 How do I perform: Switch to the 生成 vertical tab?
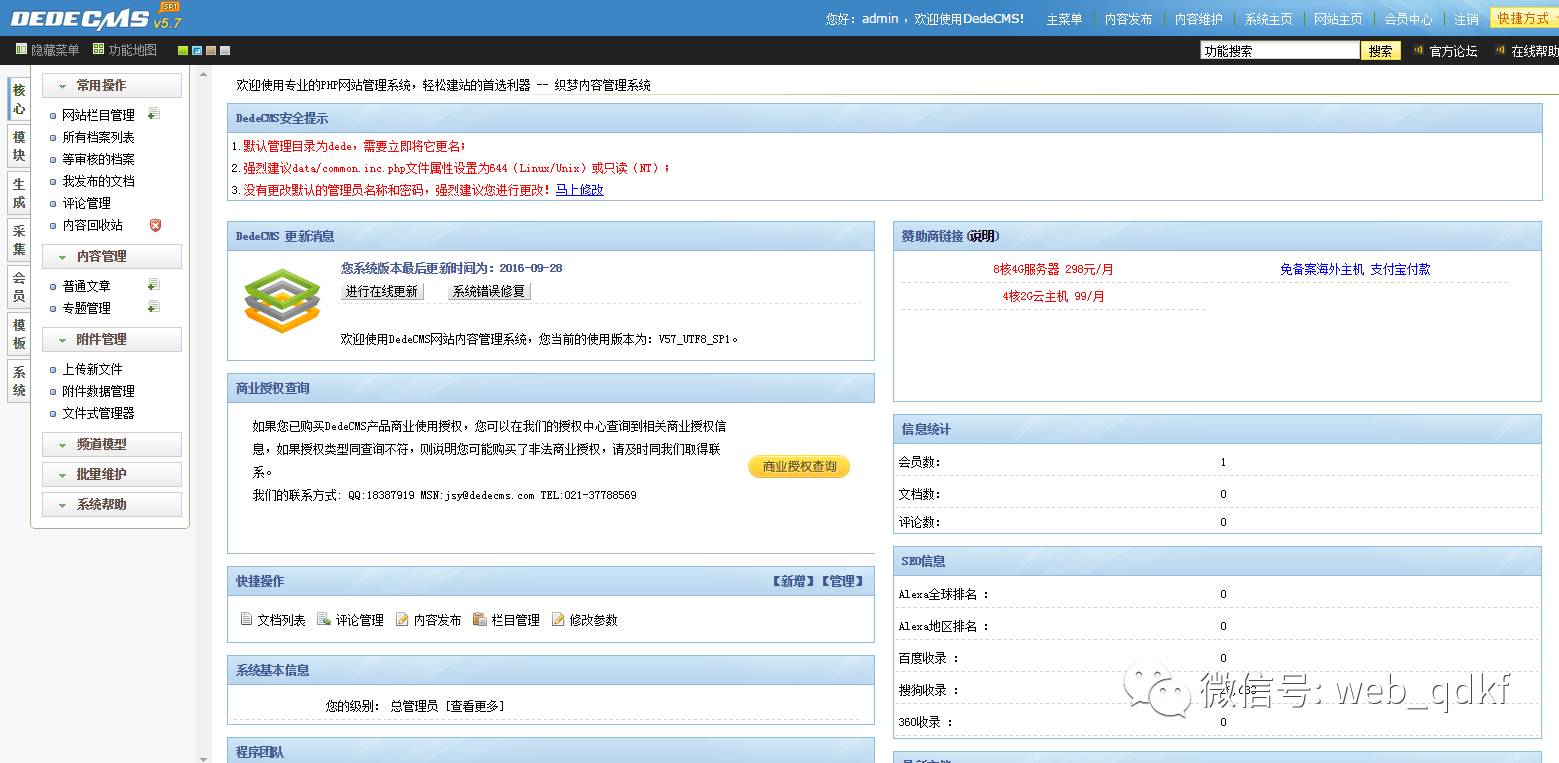[x=19, y=193]
